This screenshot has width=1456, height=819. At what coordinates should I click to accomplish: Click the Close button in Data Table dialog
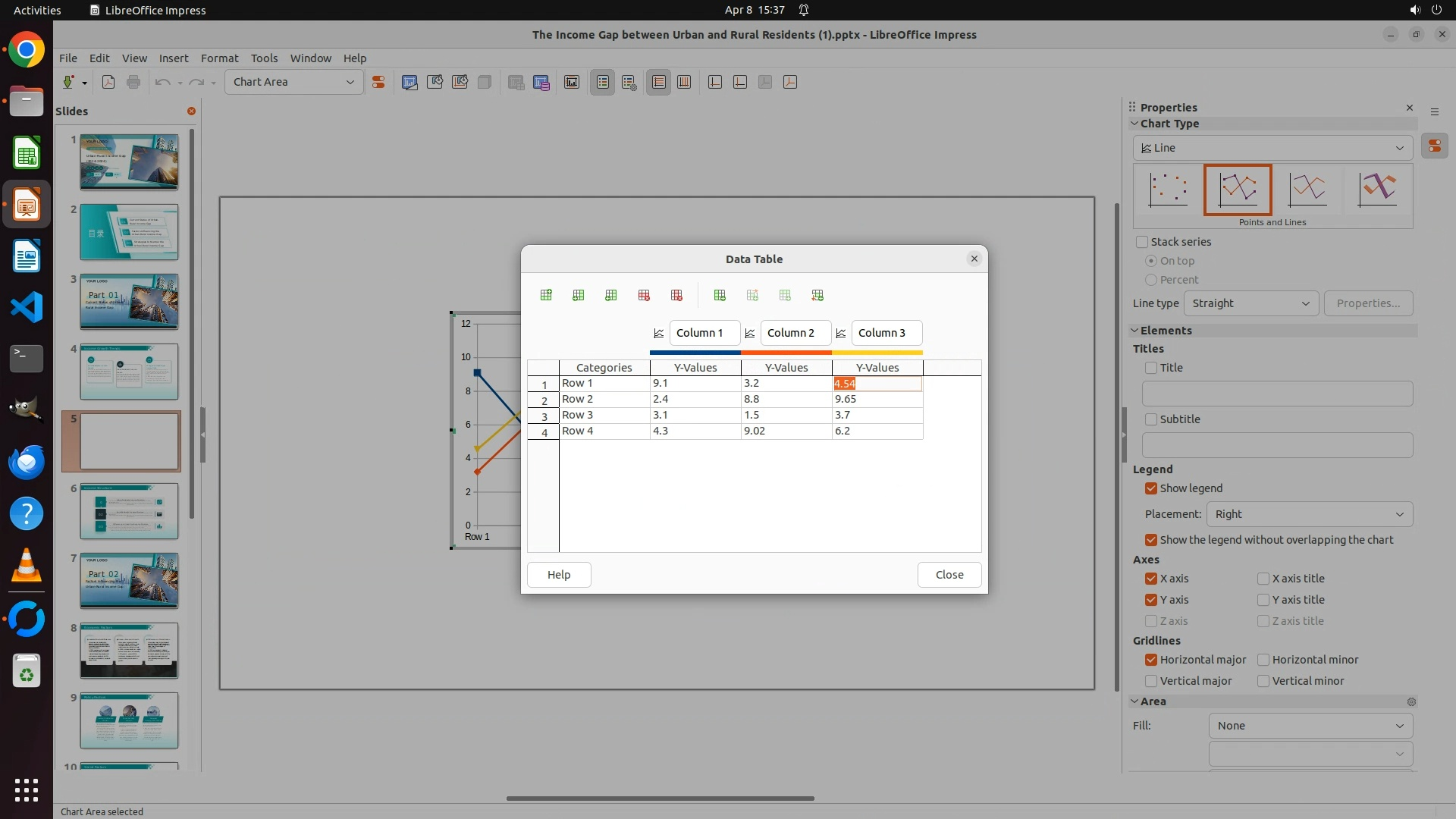point(949,575)
